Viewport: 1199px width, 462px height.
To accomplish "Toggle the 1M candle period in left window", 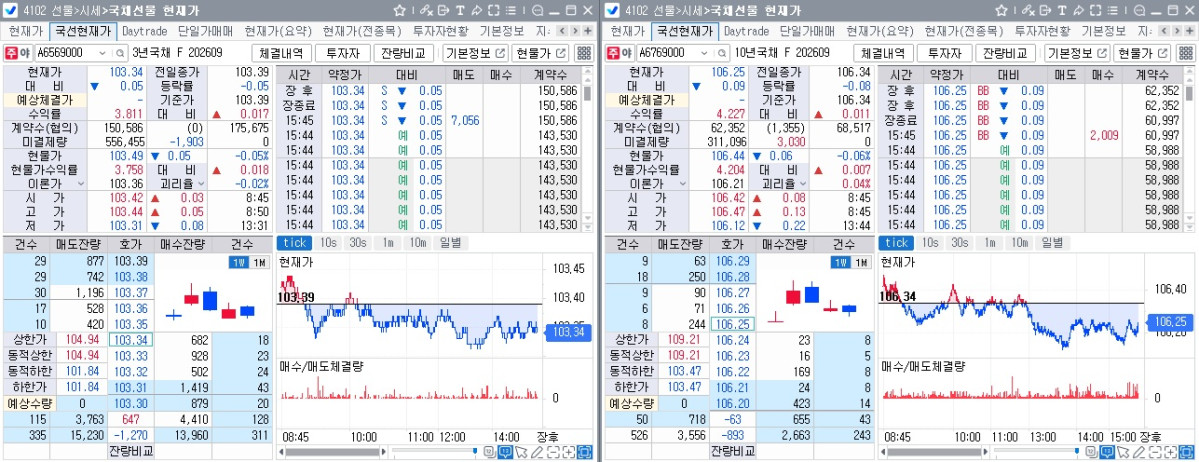I will click(258, 262).
